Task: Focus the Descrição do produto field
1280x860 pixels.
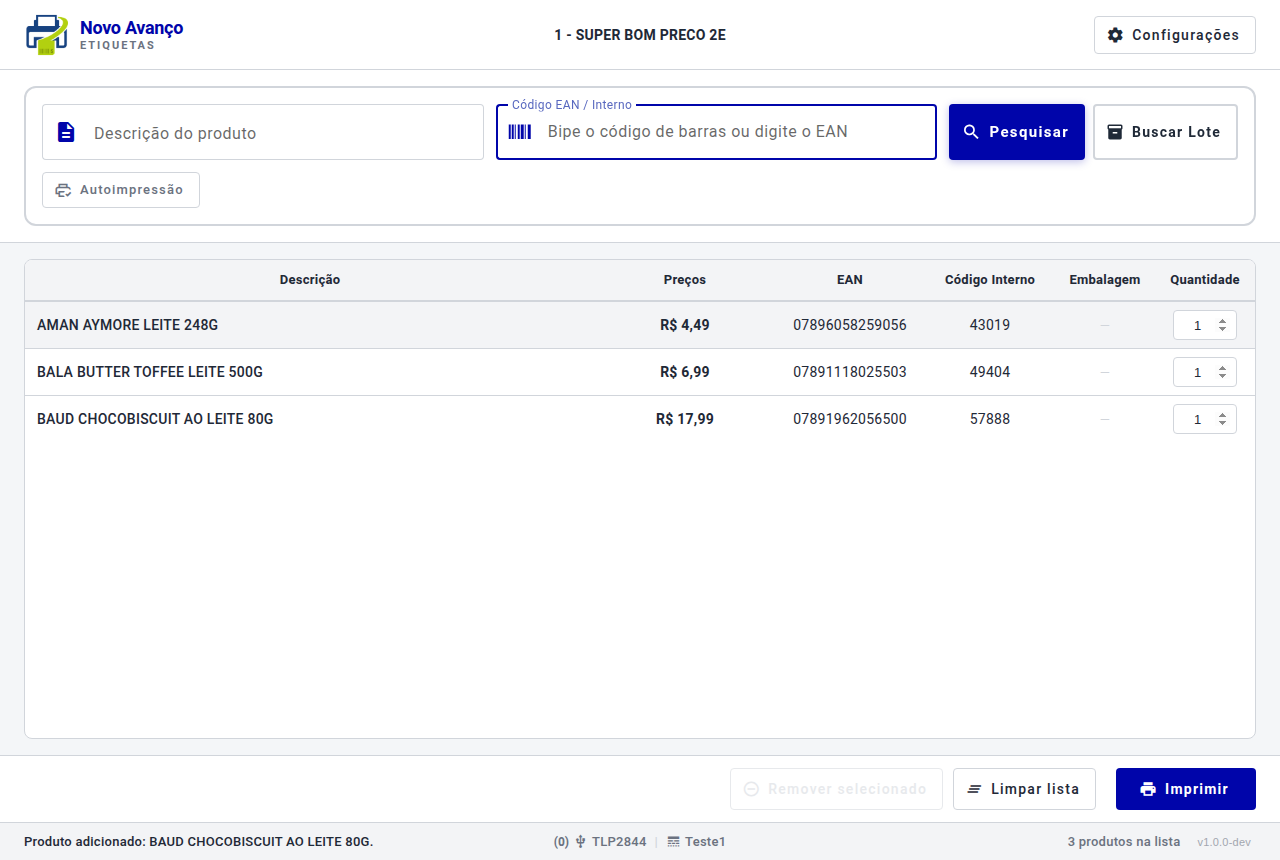Action: point(263,132)
